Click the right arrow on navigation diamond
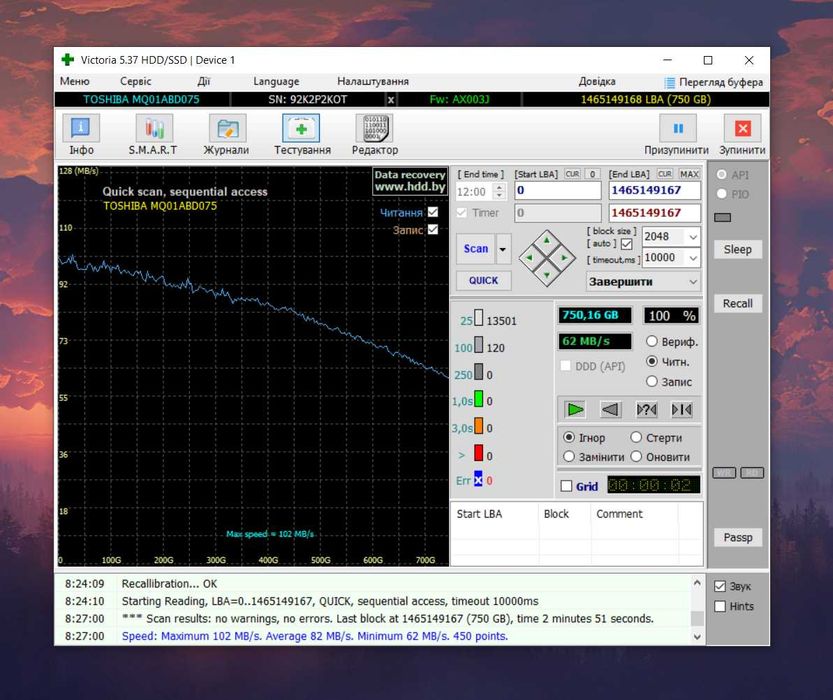 tap(564, 258)
